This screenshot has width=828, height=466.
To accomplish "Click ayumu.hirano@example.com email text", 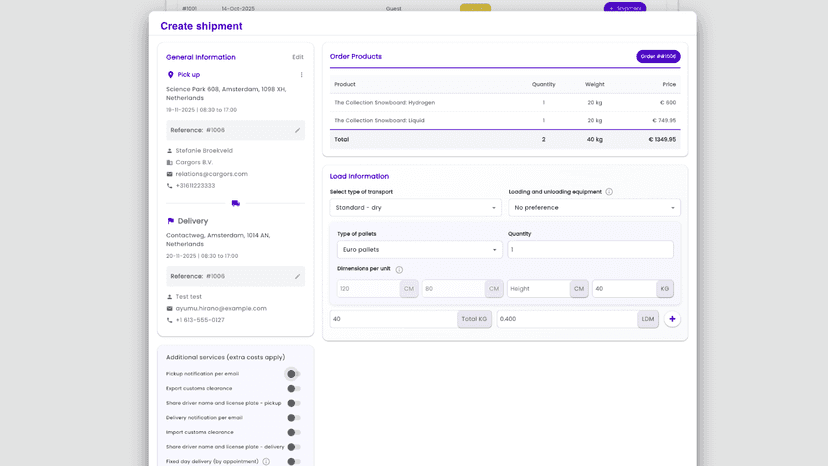I will coord(221,309).
